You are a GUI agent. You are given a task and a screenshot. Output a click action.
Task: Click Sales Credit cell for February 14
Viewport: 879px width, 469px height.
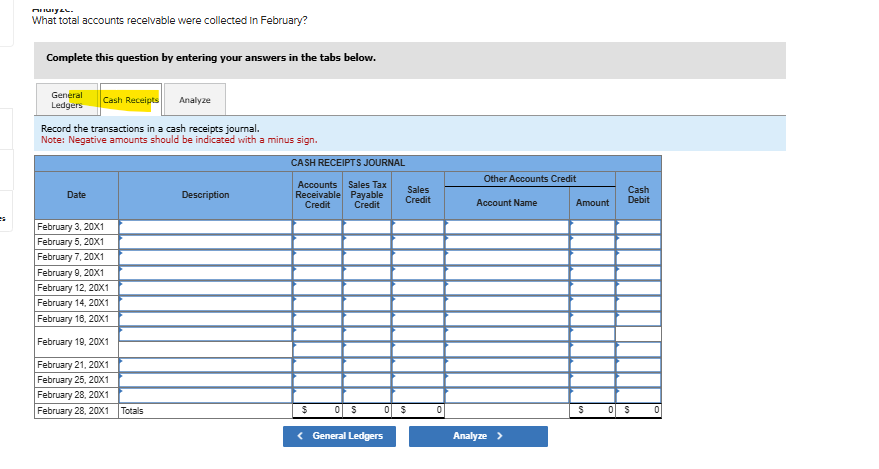pos(418,303)
